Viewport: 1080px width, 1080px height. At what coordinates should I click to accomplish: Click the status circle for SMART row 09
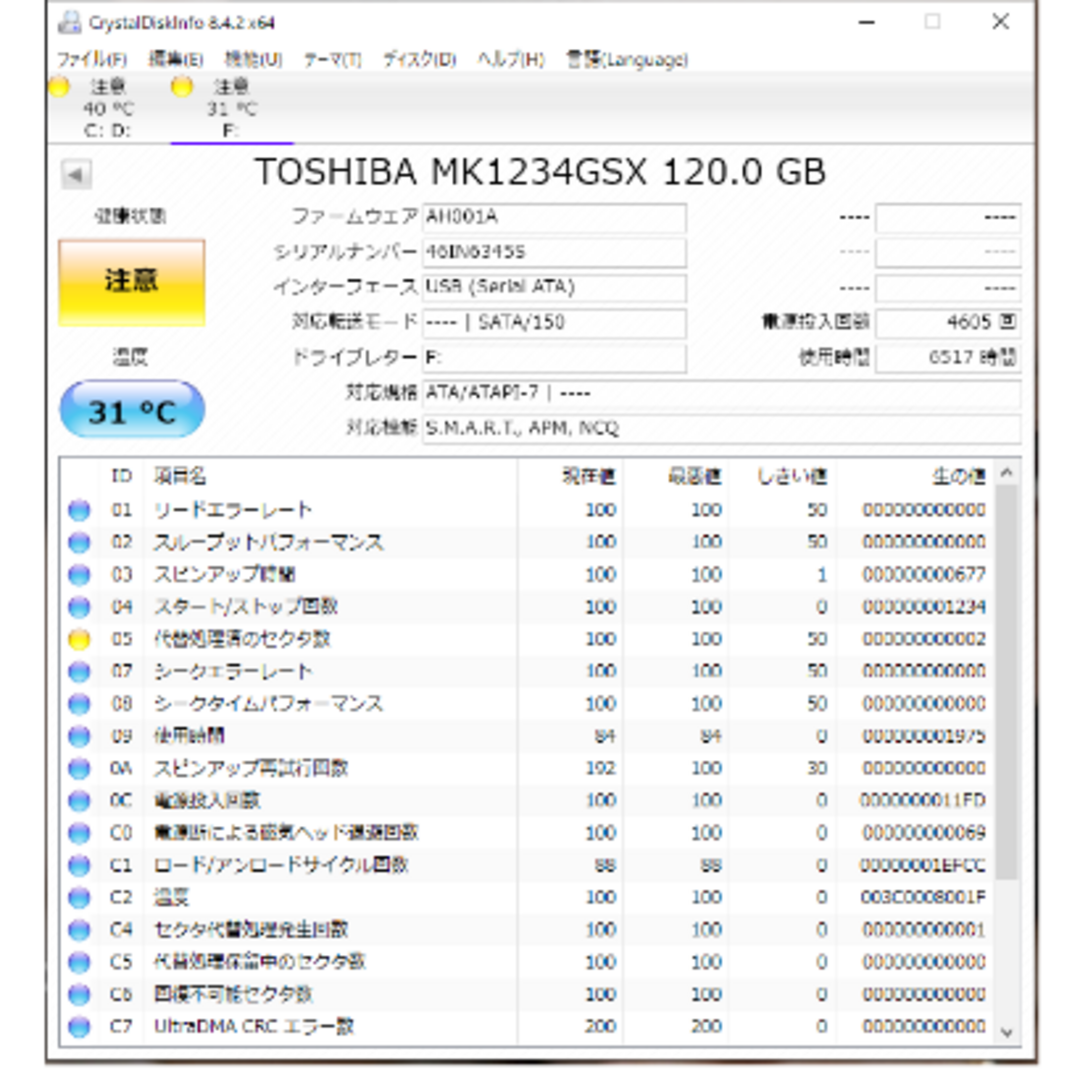tap(79, 736)
